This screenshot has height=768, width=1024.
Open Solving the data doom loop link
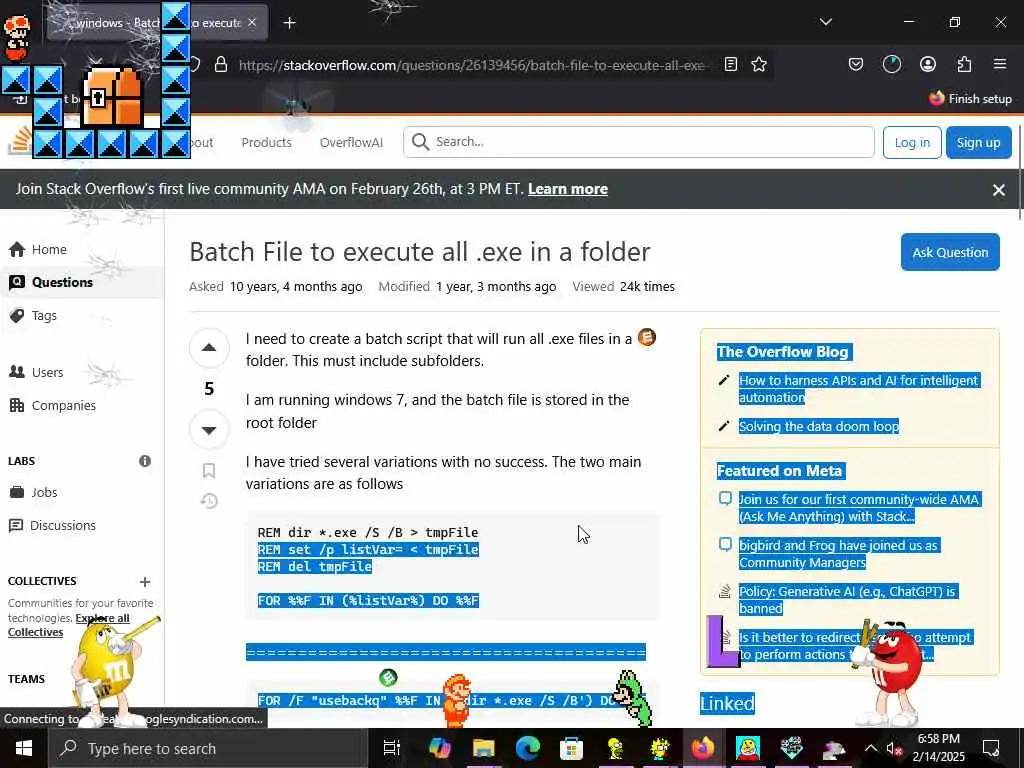click(818, 426)
